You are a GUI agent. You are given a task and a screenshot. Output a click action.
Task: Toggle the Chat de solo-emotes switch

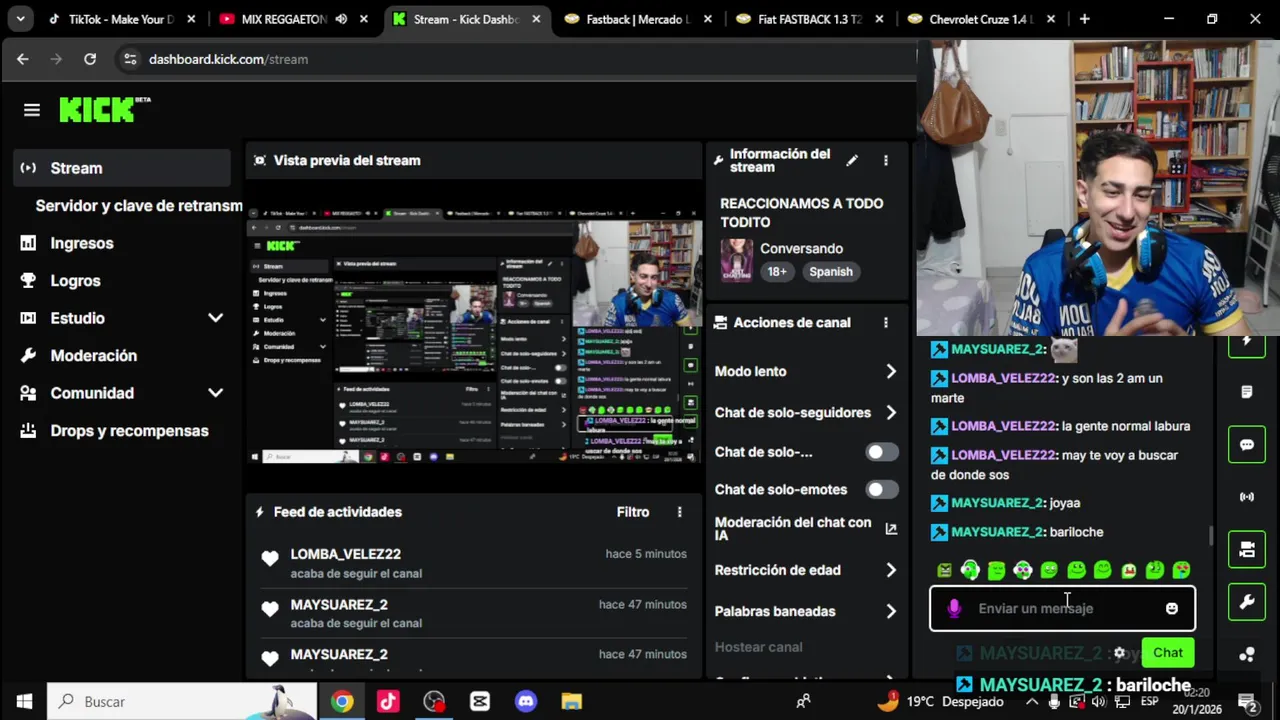point(882,490)
